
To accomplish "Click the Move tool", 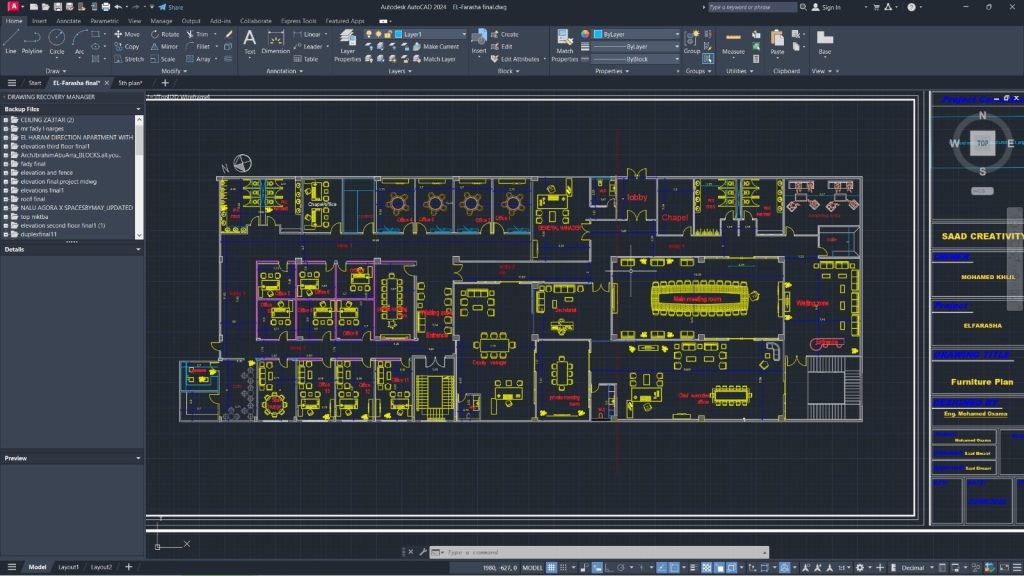I will pyautogui.click(x=127, y=34).
